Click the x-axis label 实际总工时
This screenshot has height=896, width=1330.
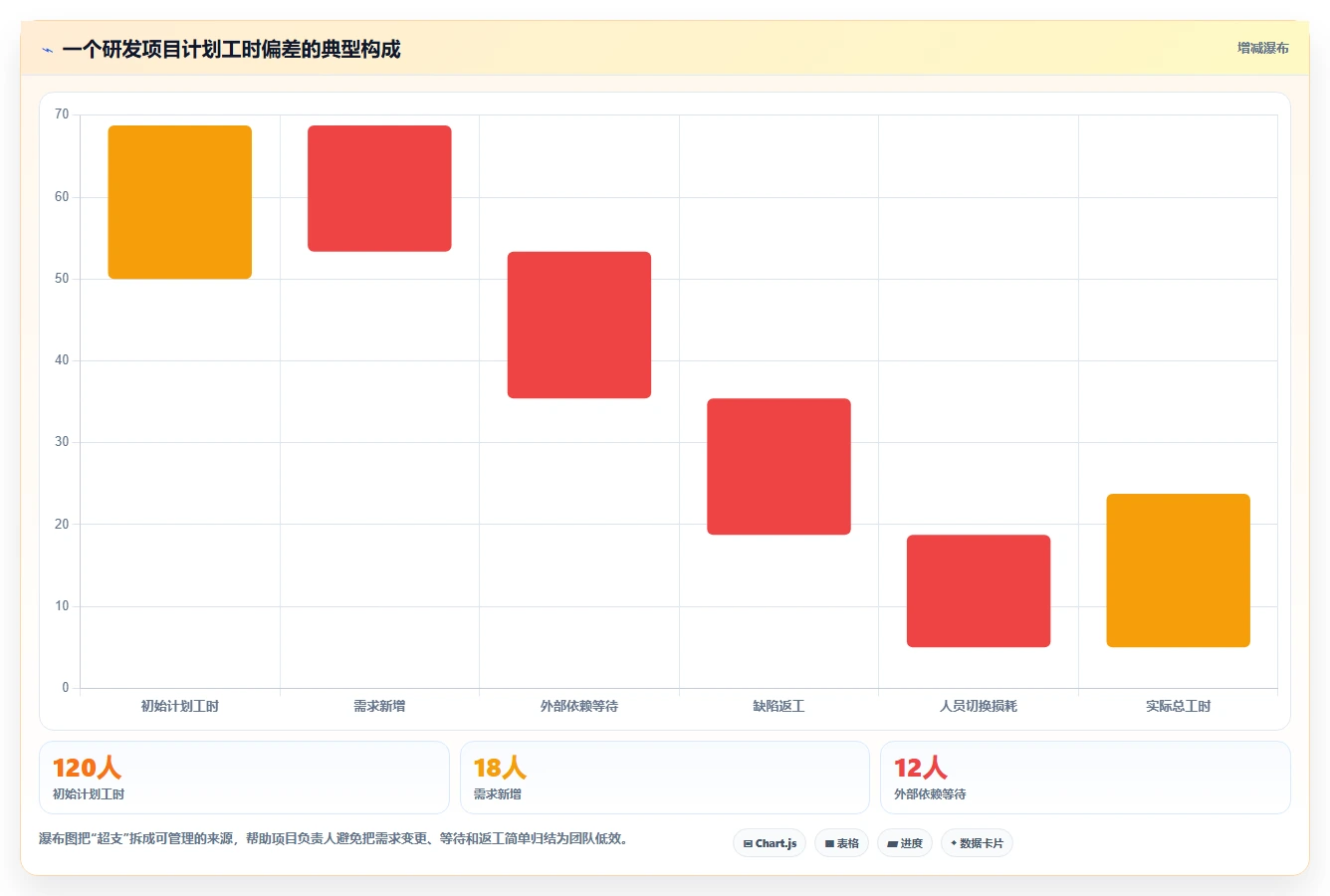click(x=1178, y=706)
